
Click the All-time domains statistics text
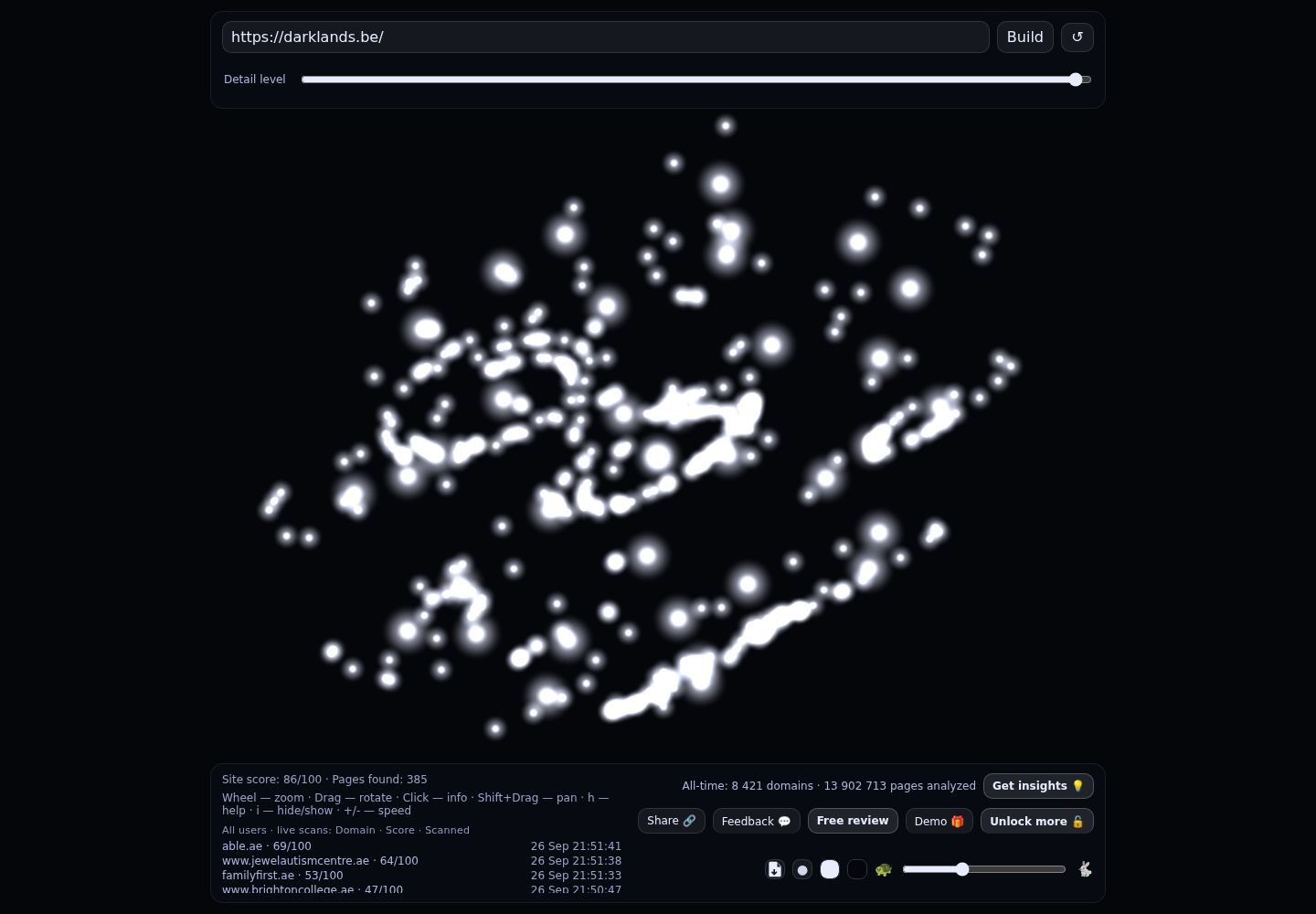point(829,786)
